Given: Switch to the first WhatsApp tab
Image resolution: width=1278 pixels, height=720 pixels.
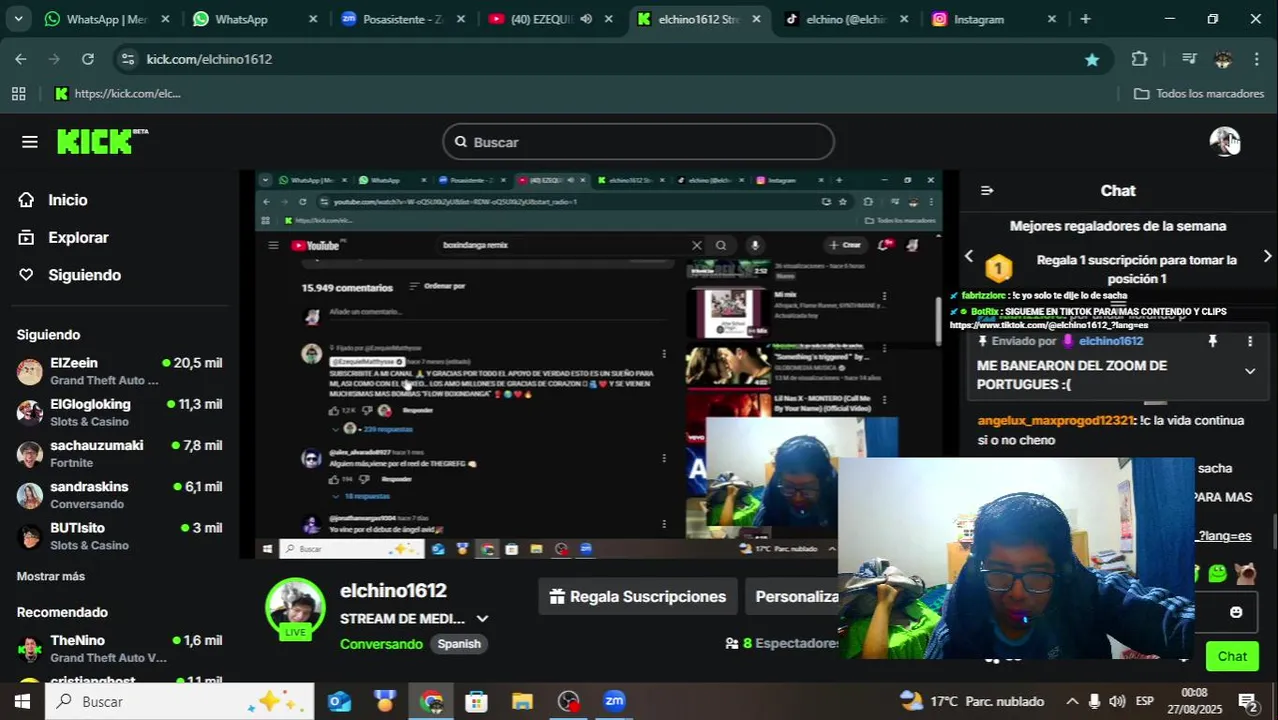Looking at the screenshot, I should tap(108, 19).
